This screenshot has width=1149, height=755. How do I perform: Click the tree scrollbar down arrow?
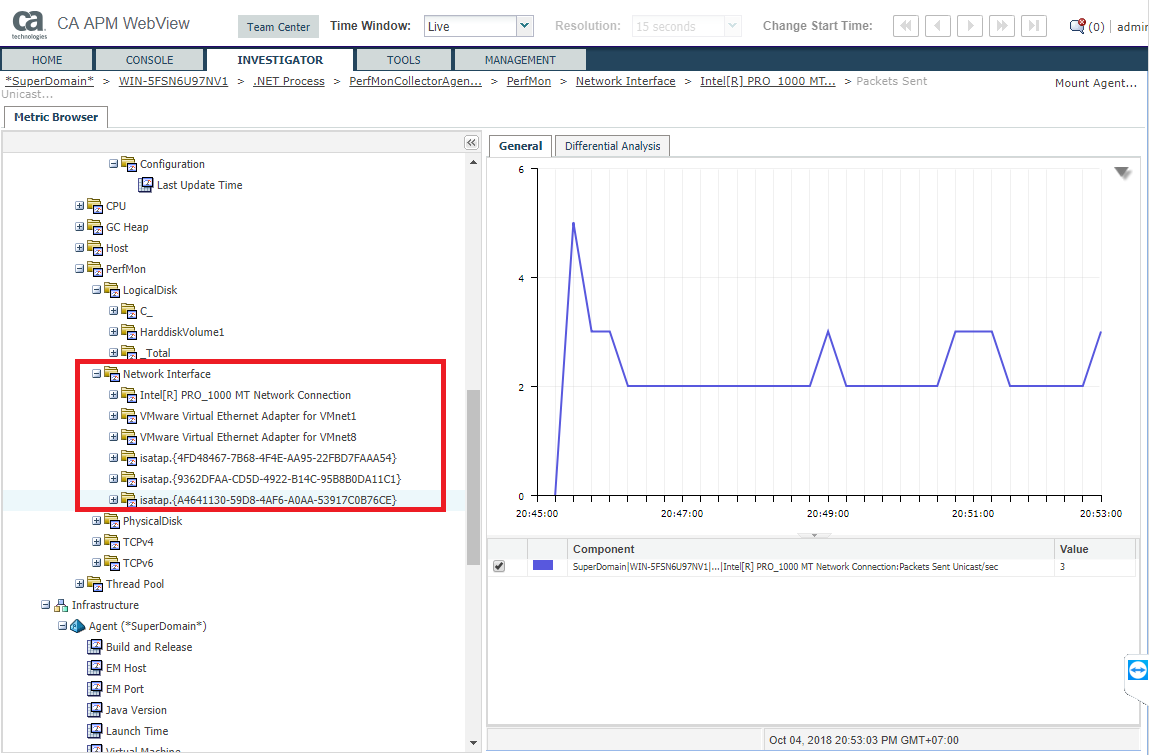point(473,743)
